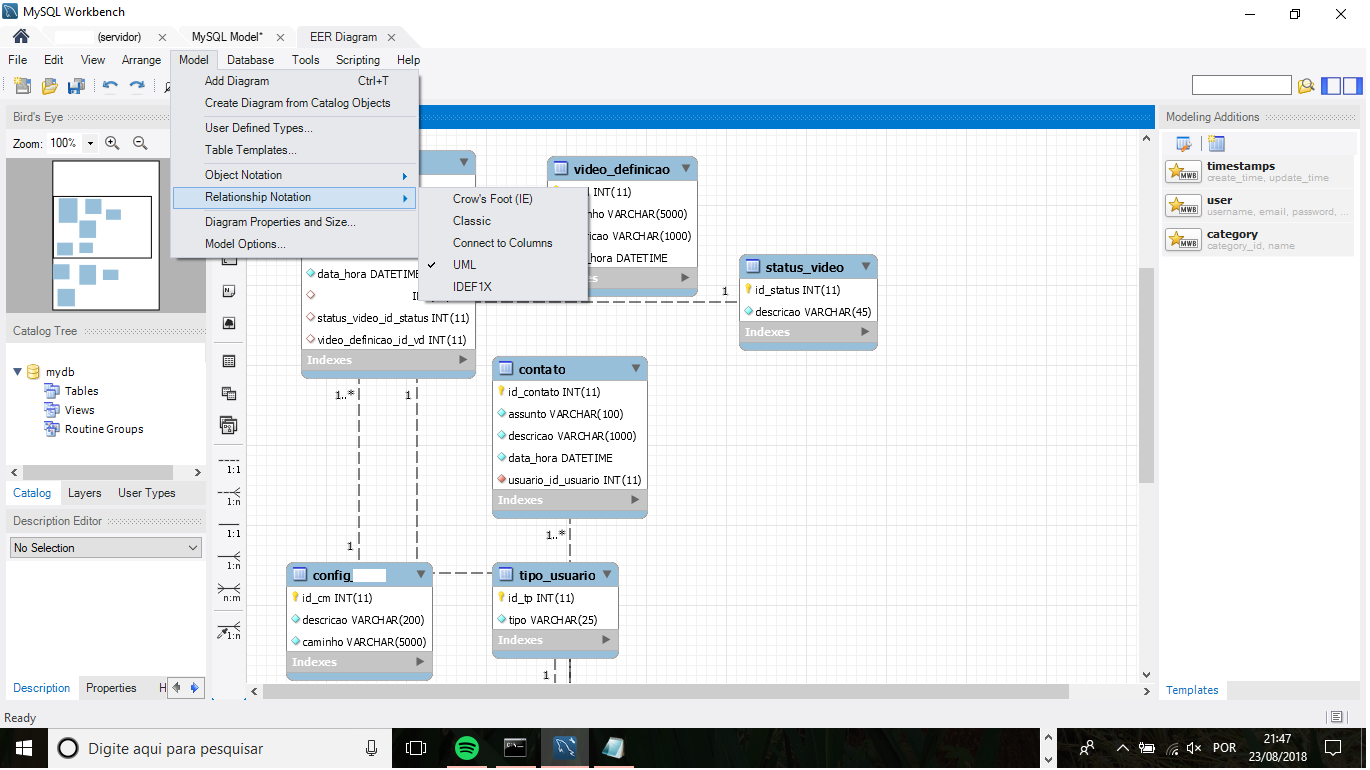Select the Place New Table tool

coord(229,361)
